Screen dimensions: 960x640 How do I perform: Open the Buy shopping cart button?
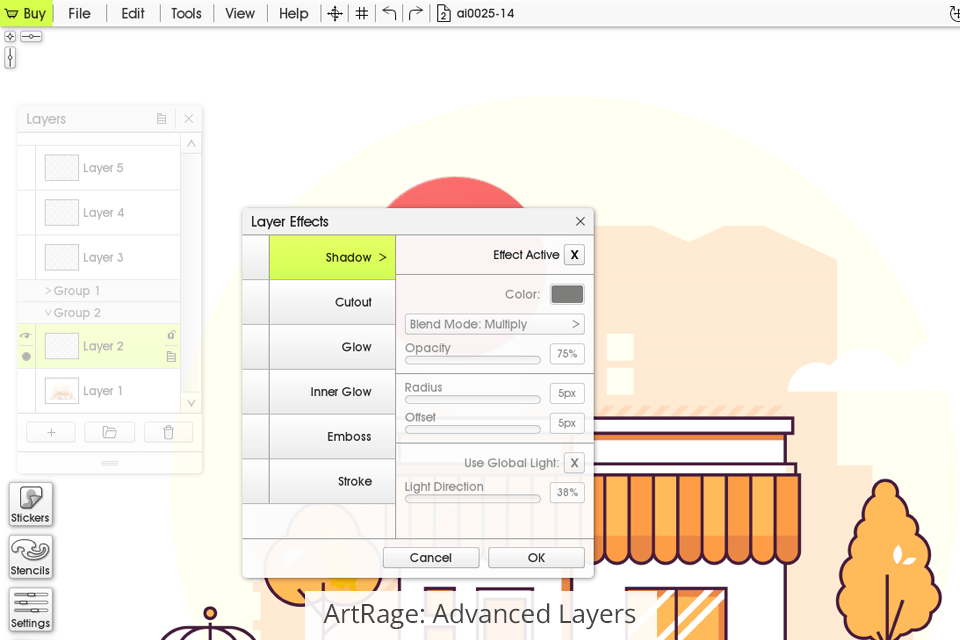point(26,13)
